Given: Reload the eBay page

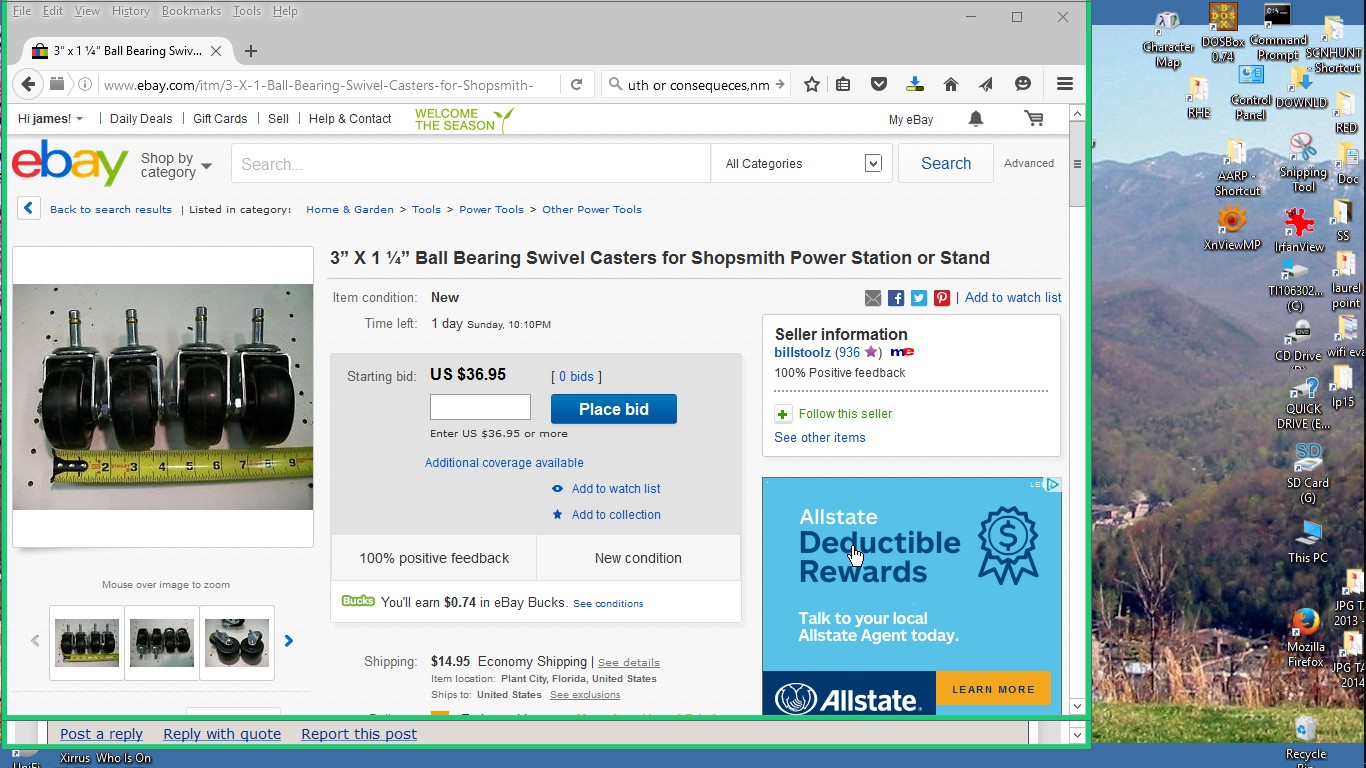Looking at the screenshot, I should click(x=576, y=85).
